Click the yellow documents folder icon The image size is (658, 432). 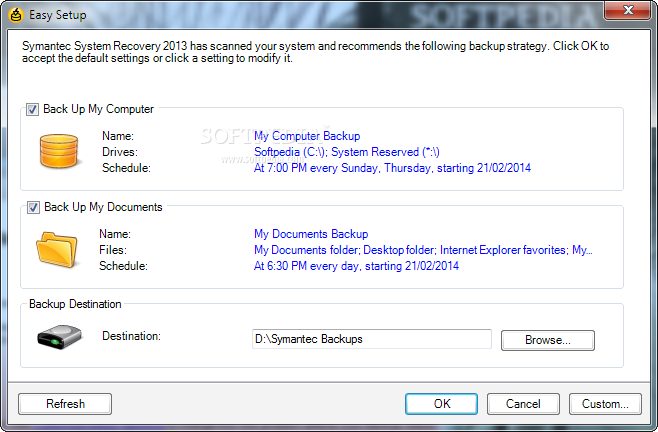tap(57, 249)
